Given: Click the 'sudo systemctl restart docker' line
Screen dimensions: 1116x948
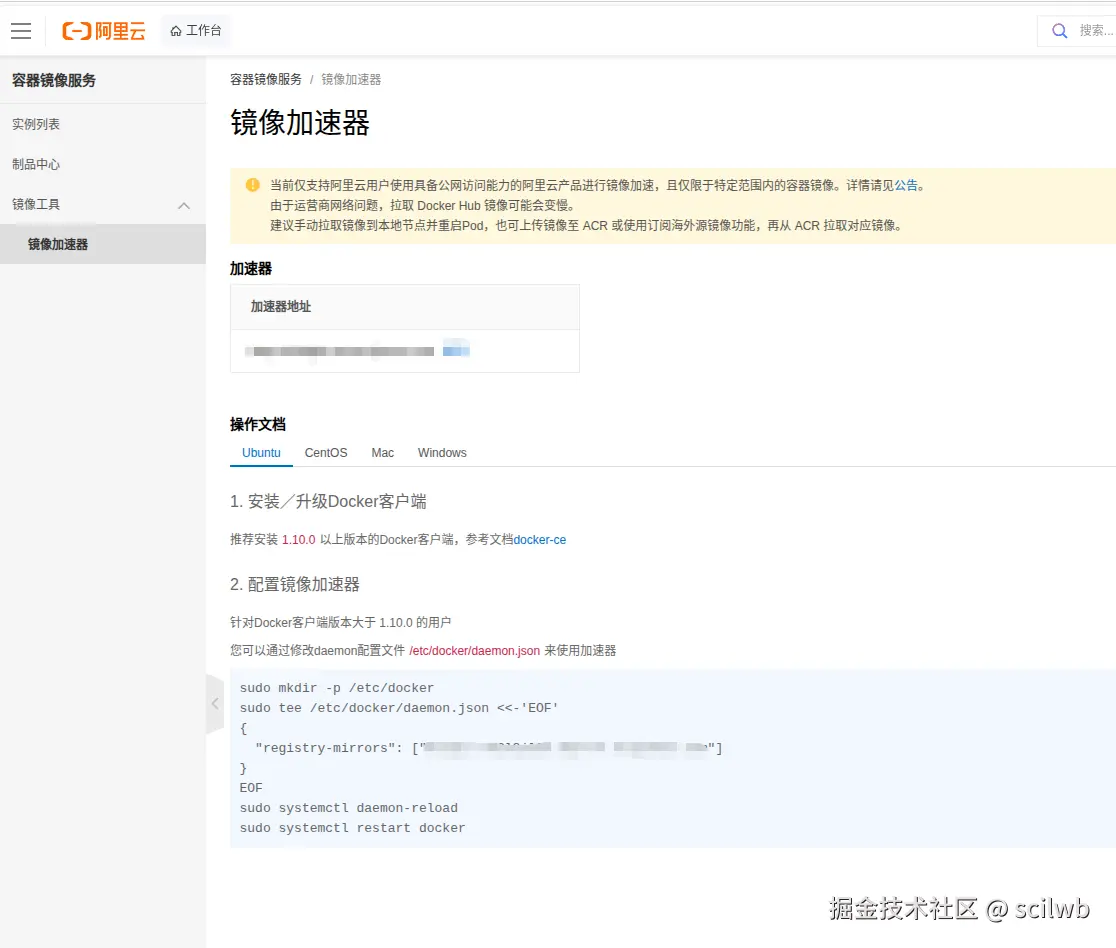Looking at the screenshot, I should coord(352,828).
